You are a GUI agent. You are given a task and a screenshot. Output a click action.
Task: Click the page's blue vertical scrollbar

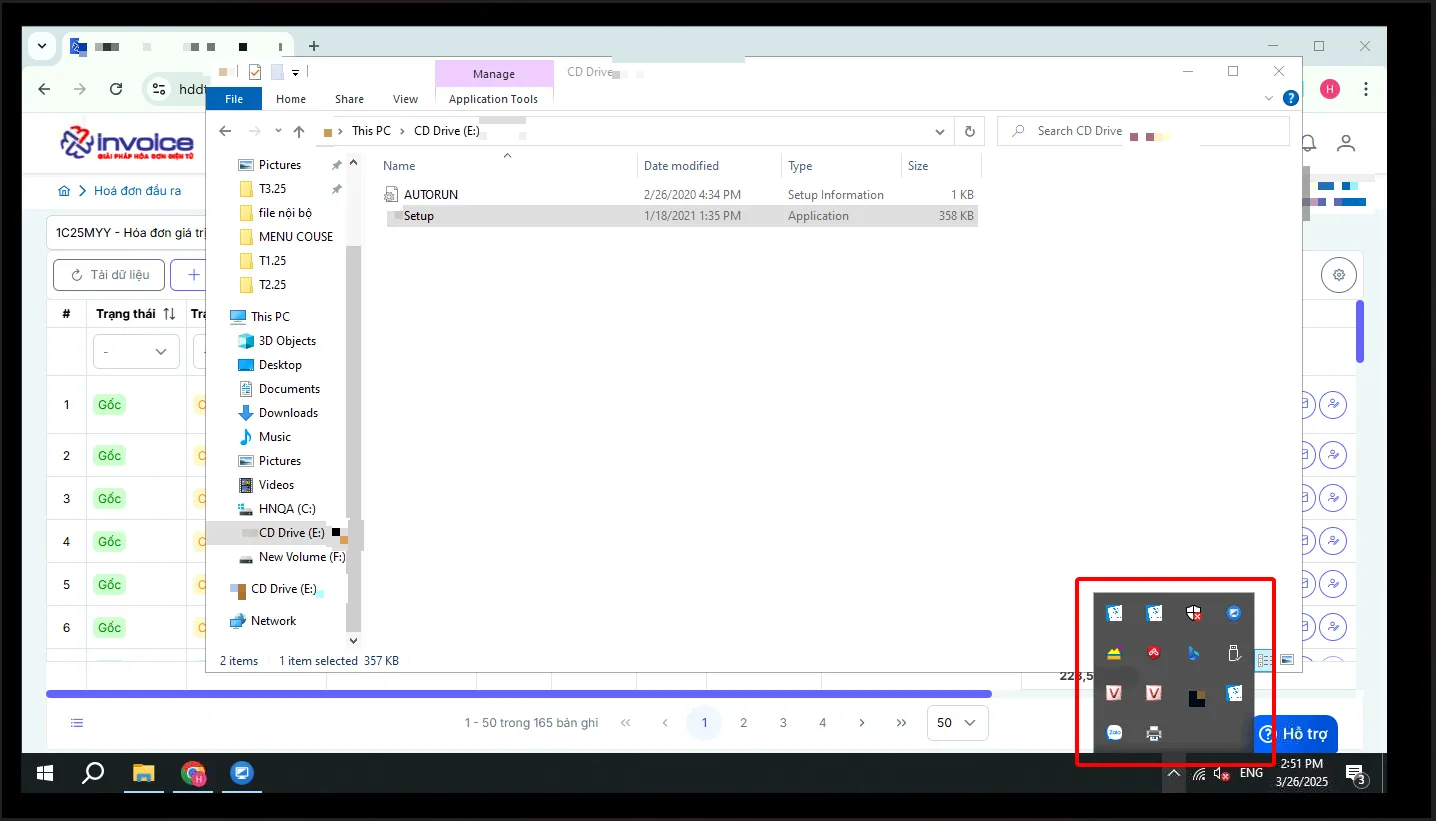click(1360, 332)
